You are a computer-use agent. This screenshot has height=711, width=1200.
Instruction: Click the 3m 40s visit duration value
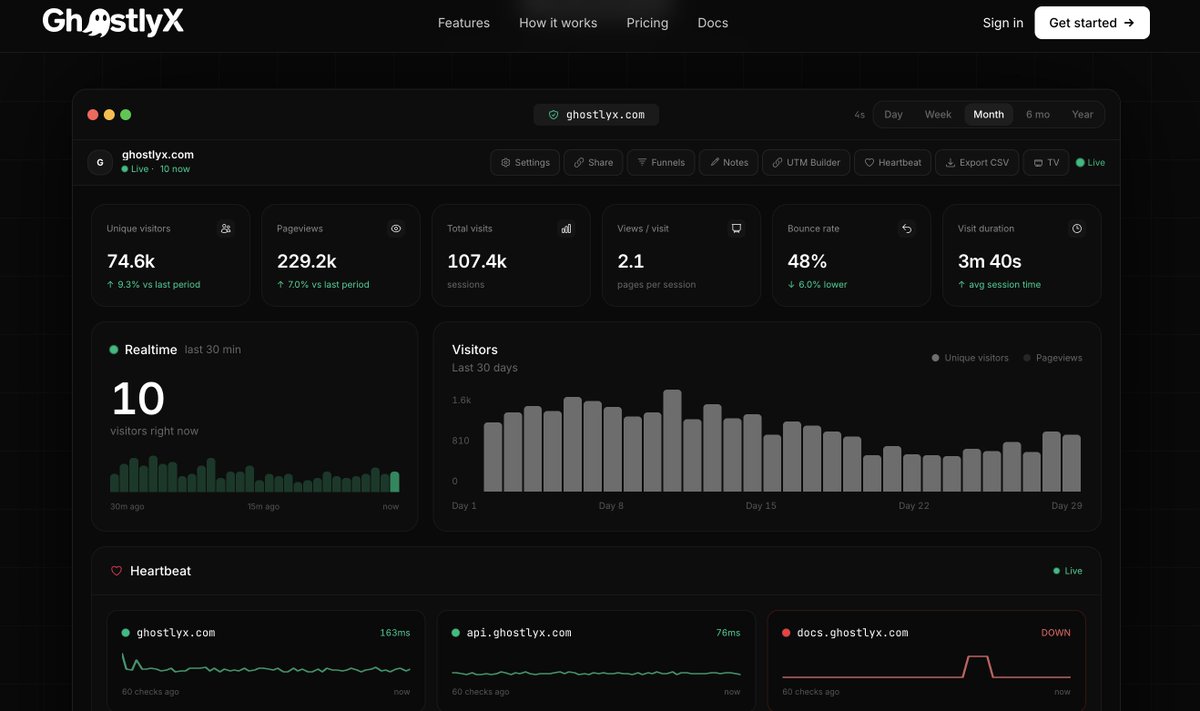[x=989, y=262]
